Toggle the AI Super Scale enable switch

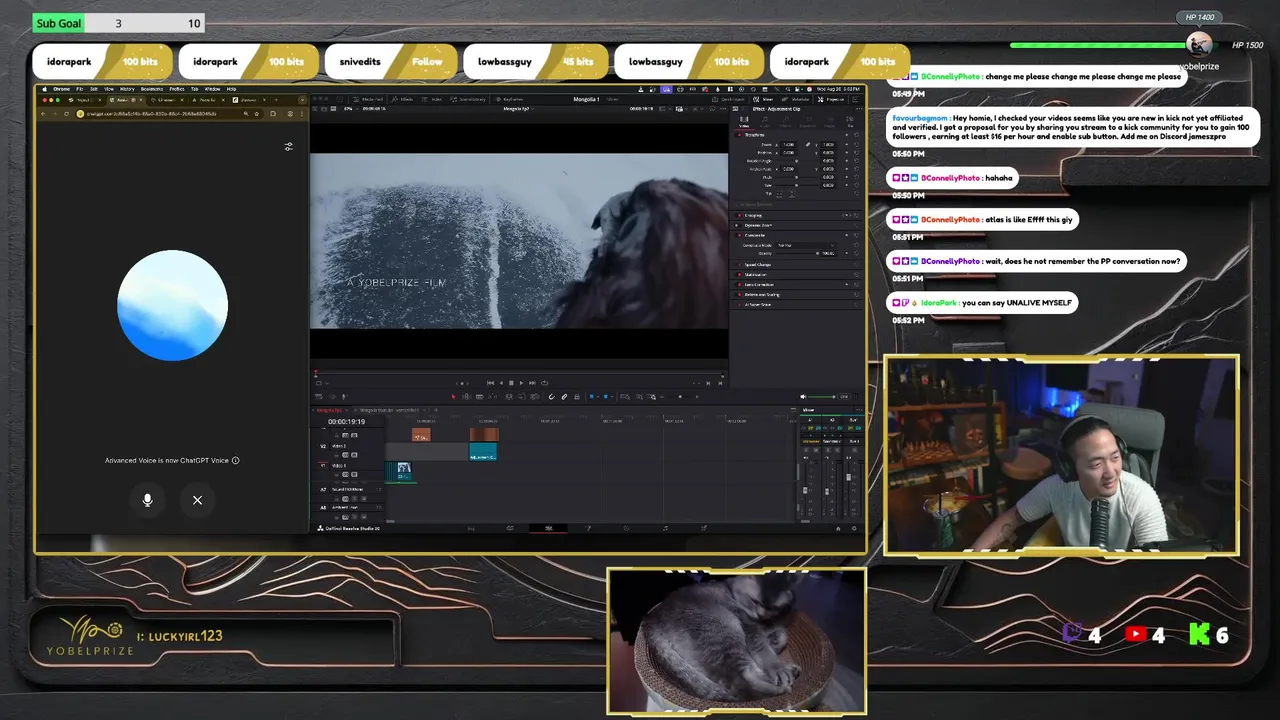pyautogui.click(x=739, y=305)
